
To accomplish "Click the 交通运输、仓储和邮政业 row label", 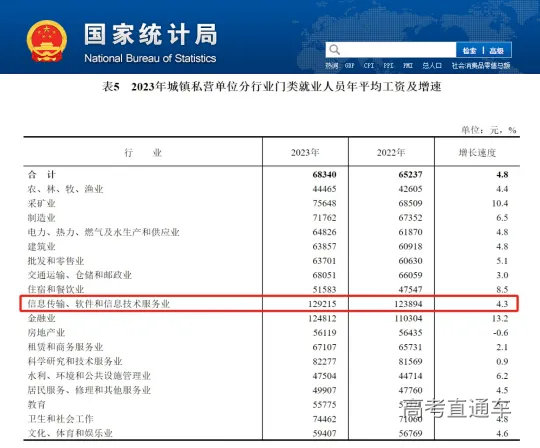I will (80, 275).
